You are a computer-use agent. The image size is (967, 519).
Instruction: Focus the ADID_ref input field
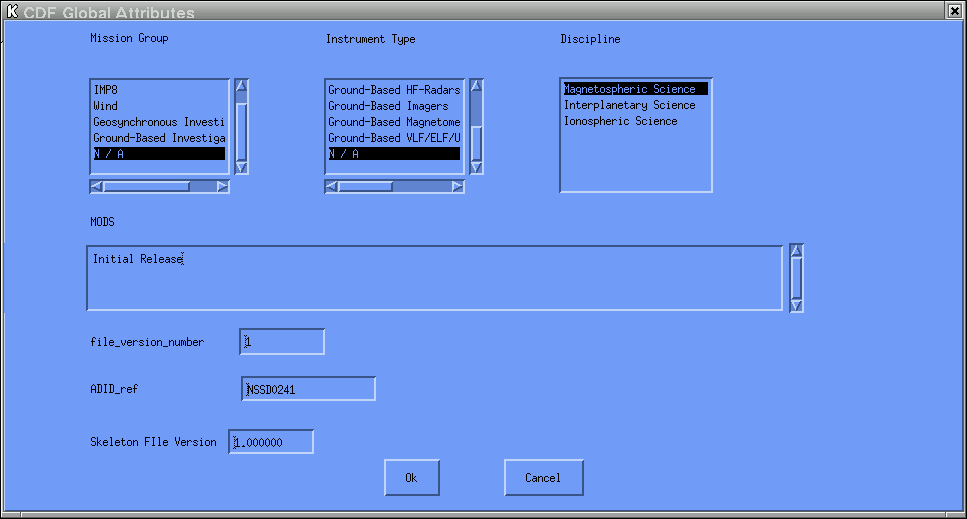(308, 389)
